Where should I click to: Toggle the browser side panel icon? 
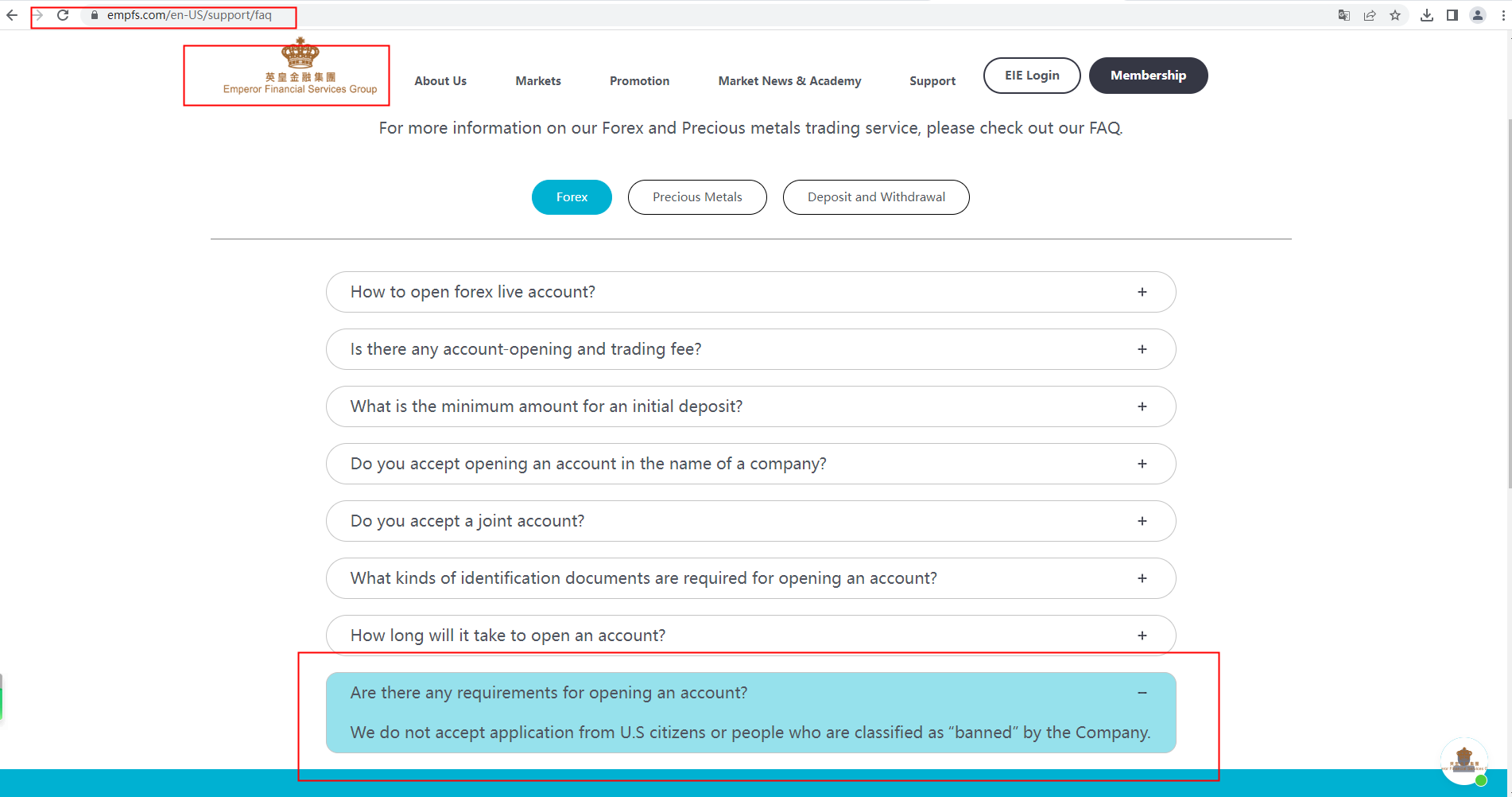click(1452, 15)
